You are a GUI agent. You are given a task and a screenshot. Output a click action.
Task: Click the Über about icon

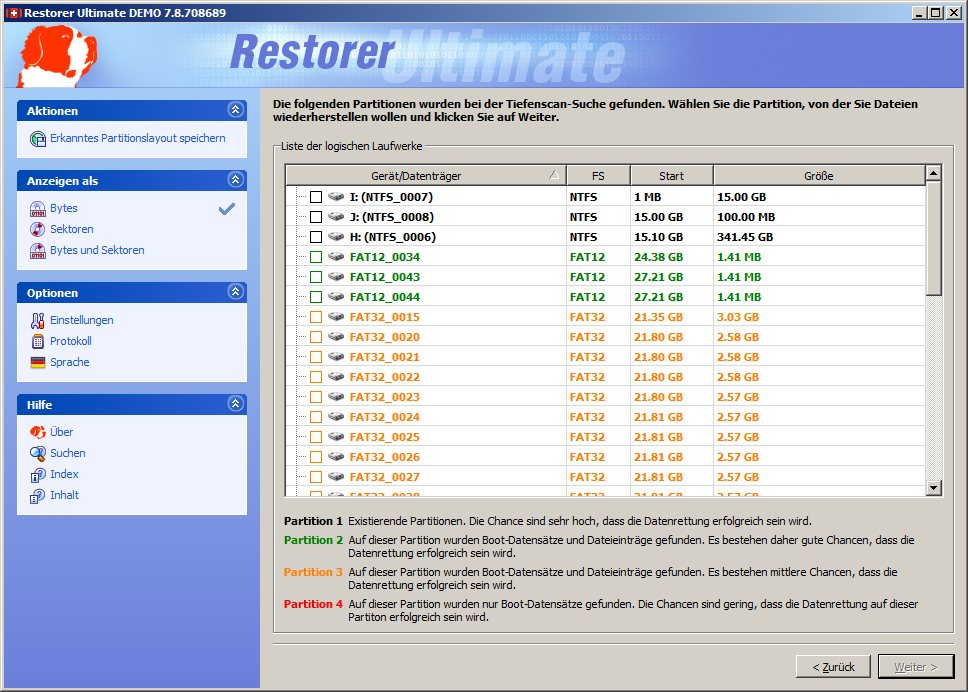[x=38, y=432]
